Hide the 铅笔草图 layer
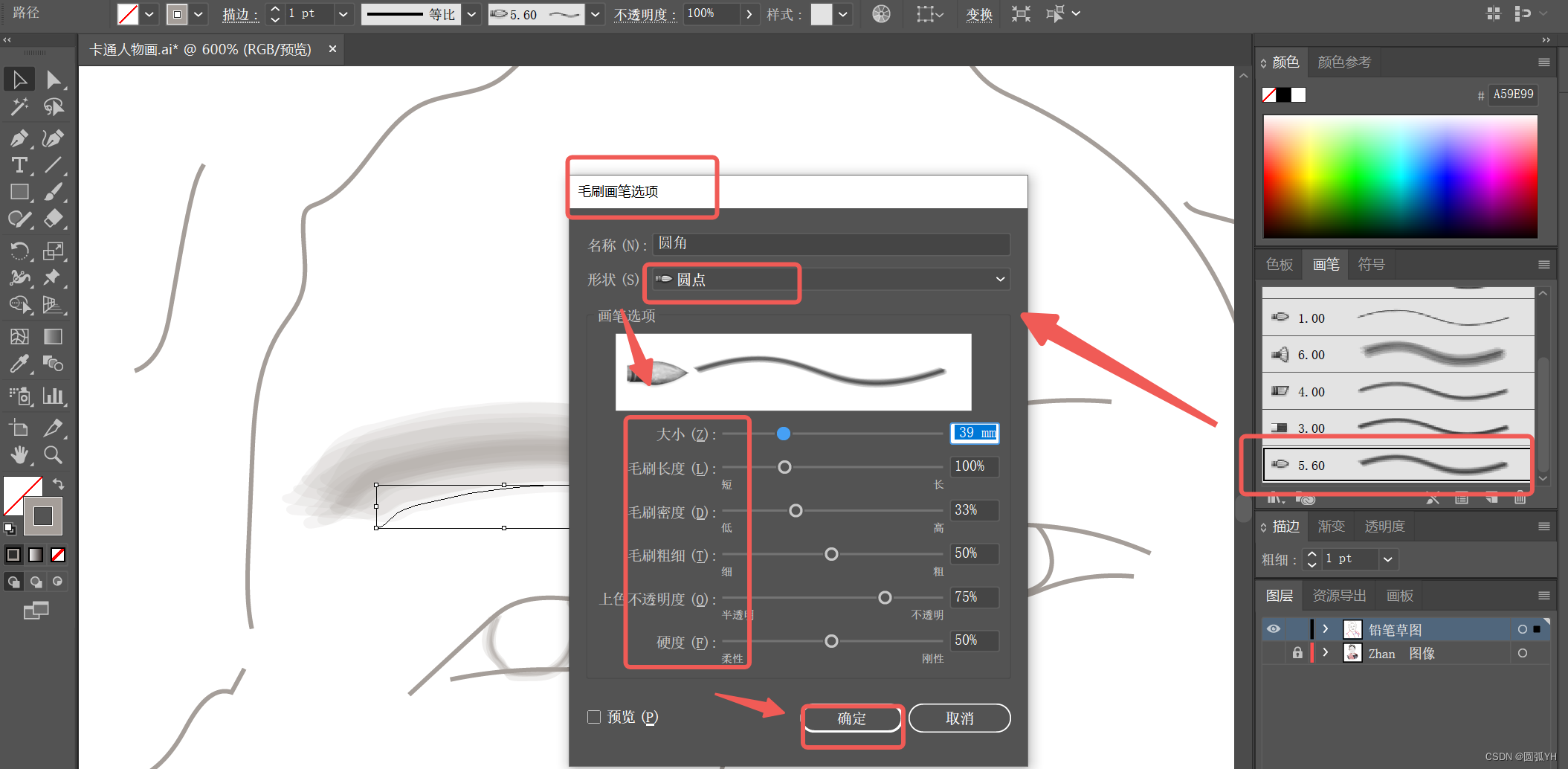Image resolution: width=1568 pixels, height=769 pixels. [x=1274, y=629]
